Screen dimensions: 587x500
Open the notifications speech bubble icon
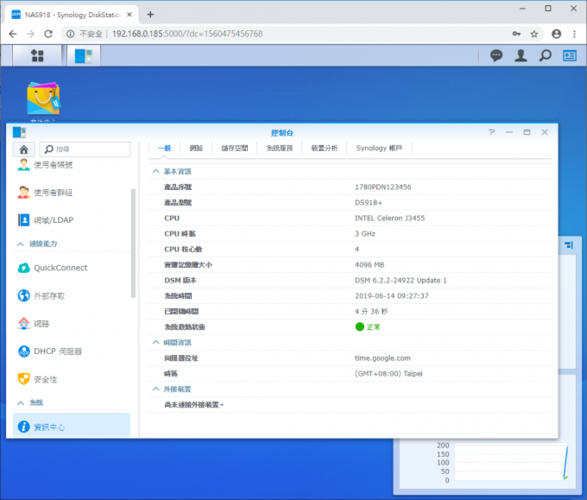[496, 56]
